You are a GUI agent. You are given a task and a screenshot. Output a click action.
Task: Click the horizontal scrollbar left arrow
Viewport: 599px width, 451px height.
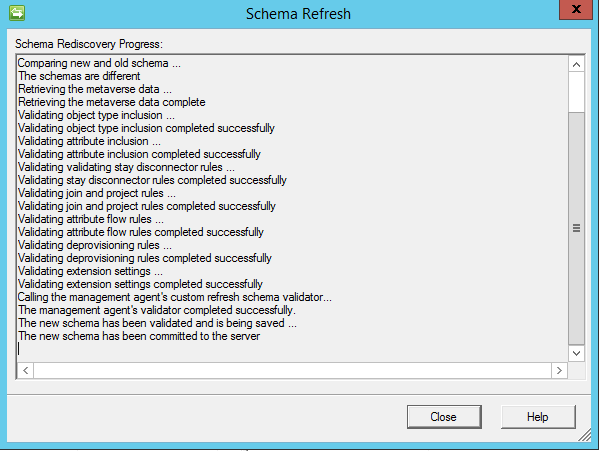click(x=26, y=370)
